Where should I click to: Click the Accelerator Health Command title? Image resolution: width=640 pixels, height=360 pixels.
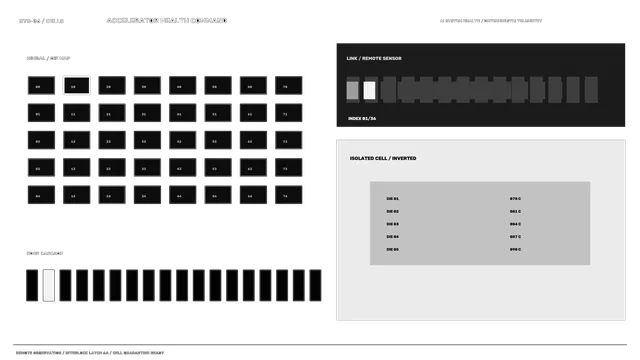167,20
